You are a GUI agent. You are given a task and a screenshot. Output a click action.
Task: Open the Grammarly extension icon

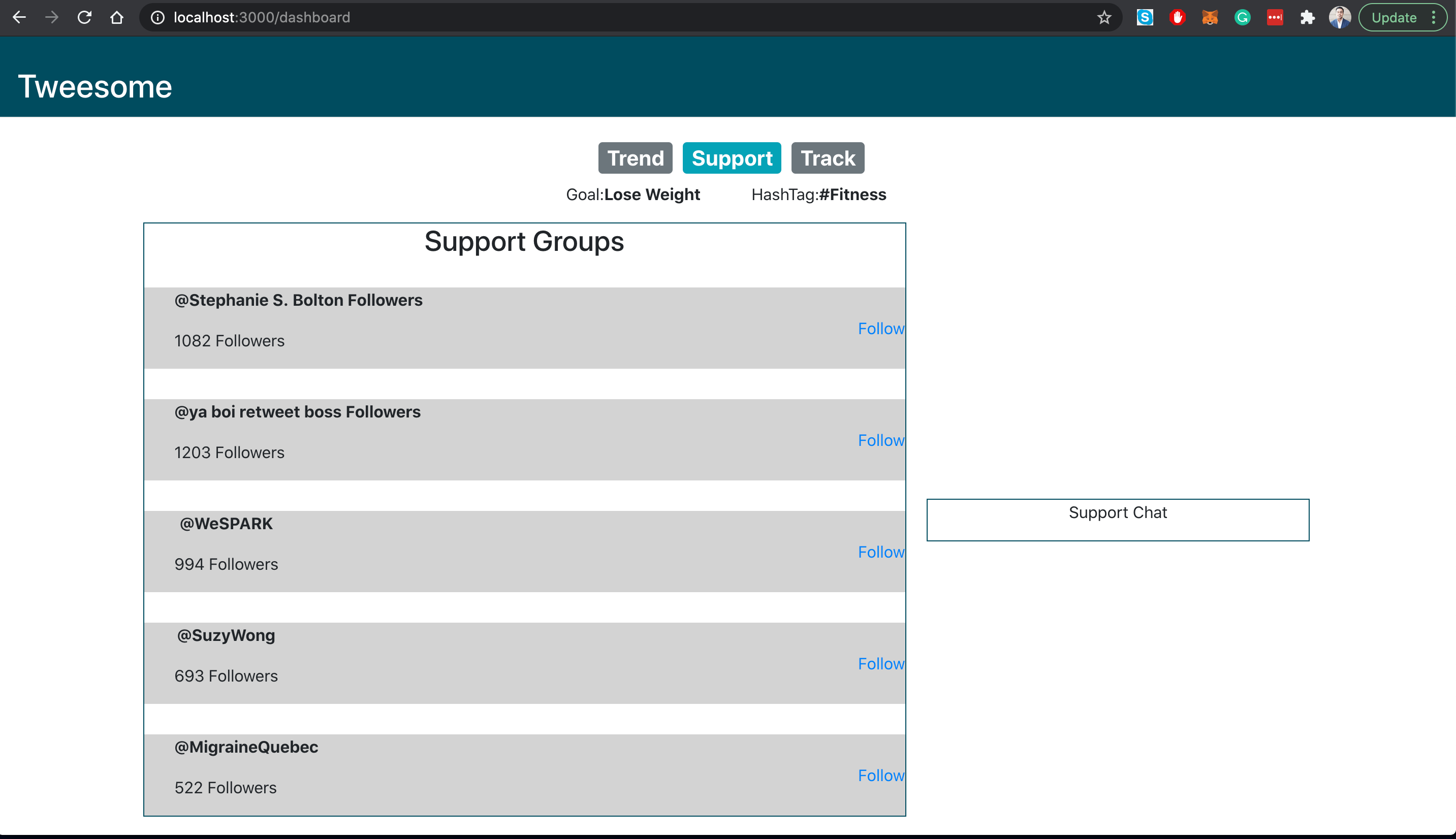[x=1242, y=17]
